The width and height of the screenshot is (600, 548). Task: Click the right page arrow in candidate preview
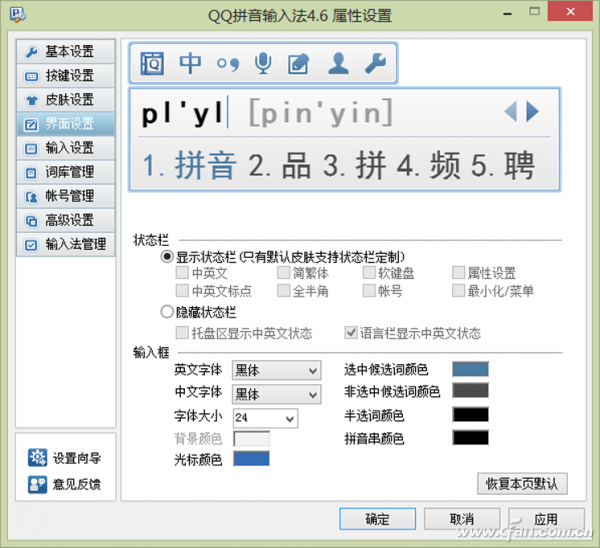click(533, 111)
